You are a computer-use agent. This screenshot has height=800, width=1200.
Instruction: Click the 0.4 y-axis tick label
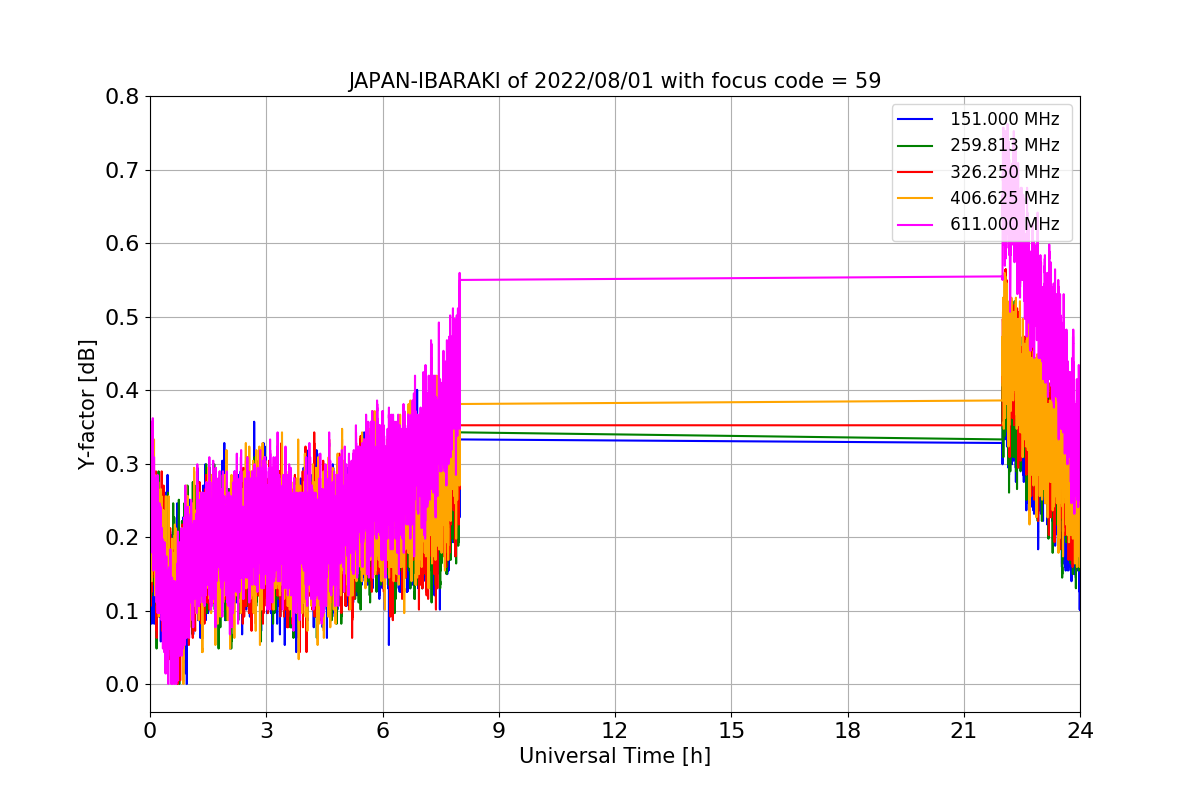(123, 391)
